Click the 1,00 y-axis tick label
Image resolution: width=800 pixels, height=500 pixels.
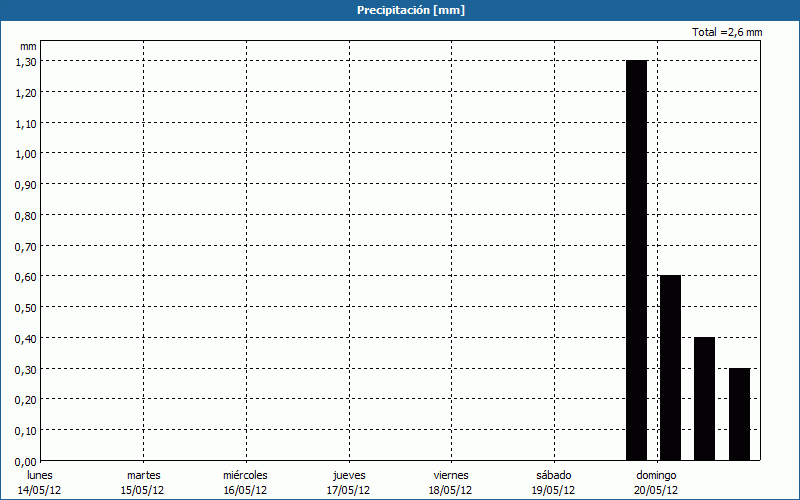(x=25, y=153)
